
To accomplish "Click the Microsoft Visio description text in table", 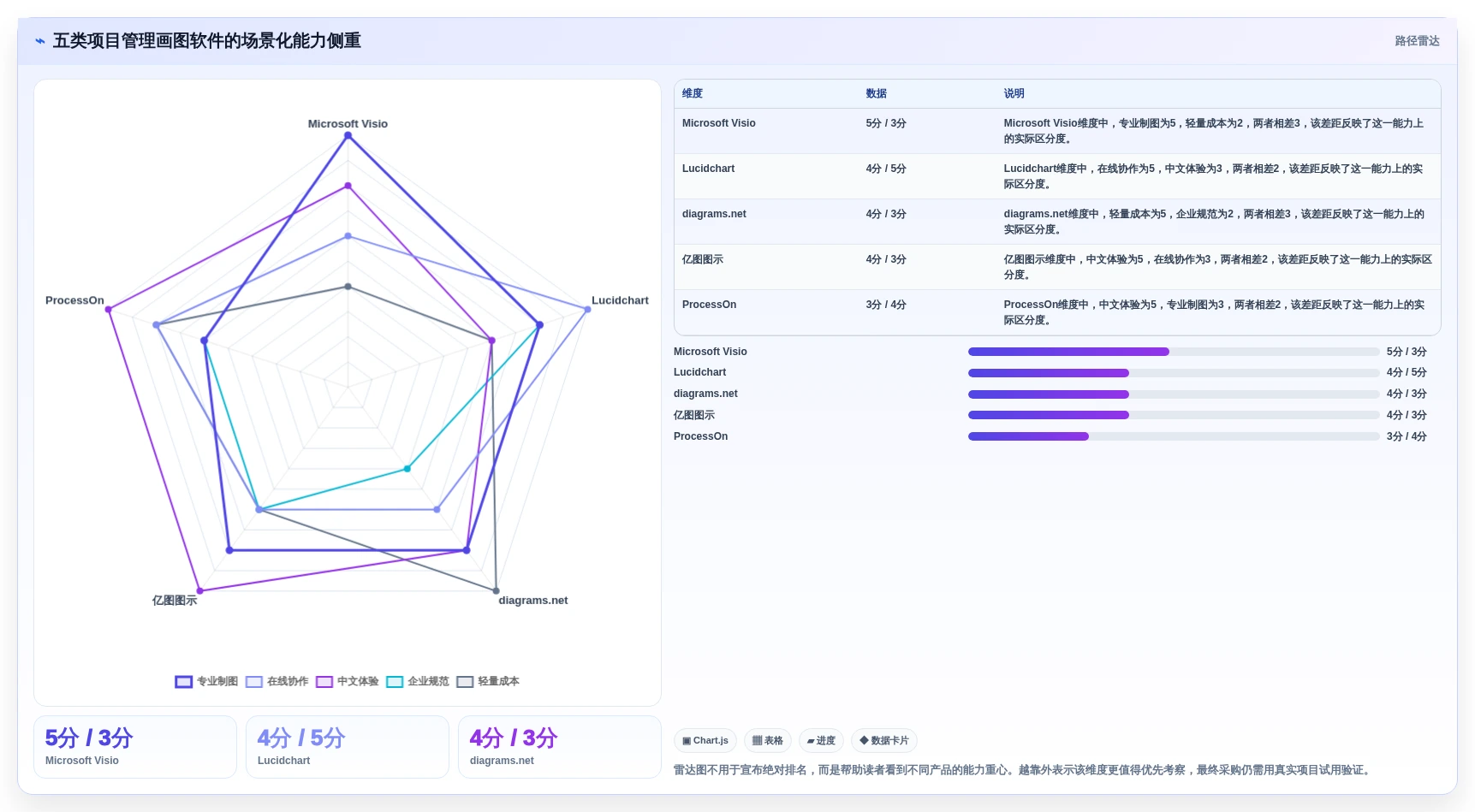I will pos(1214,131).
